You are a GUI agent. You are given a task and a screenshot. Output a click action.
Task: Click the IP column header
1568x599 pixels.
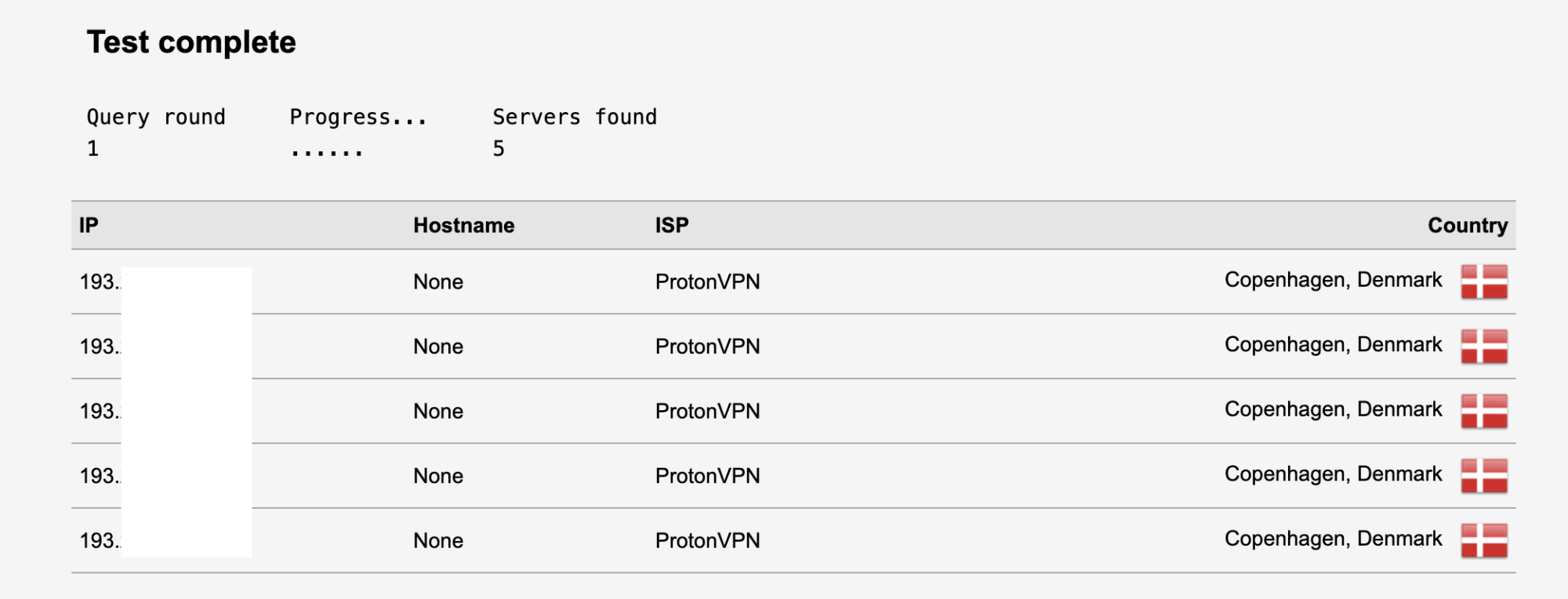(89, 226)
